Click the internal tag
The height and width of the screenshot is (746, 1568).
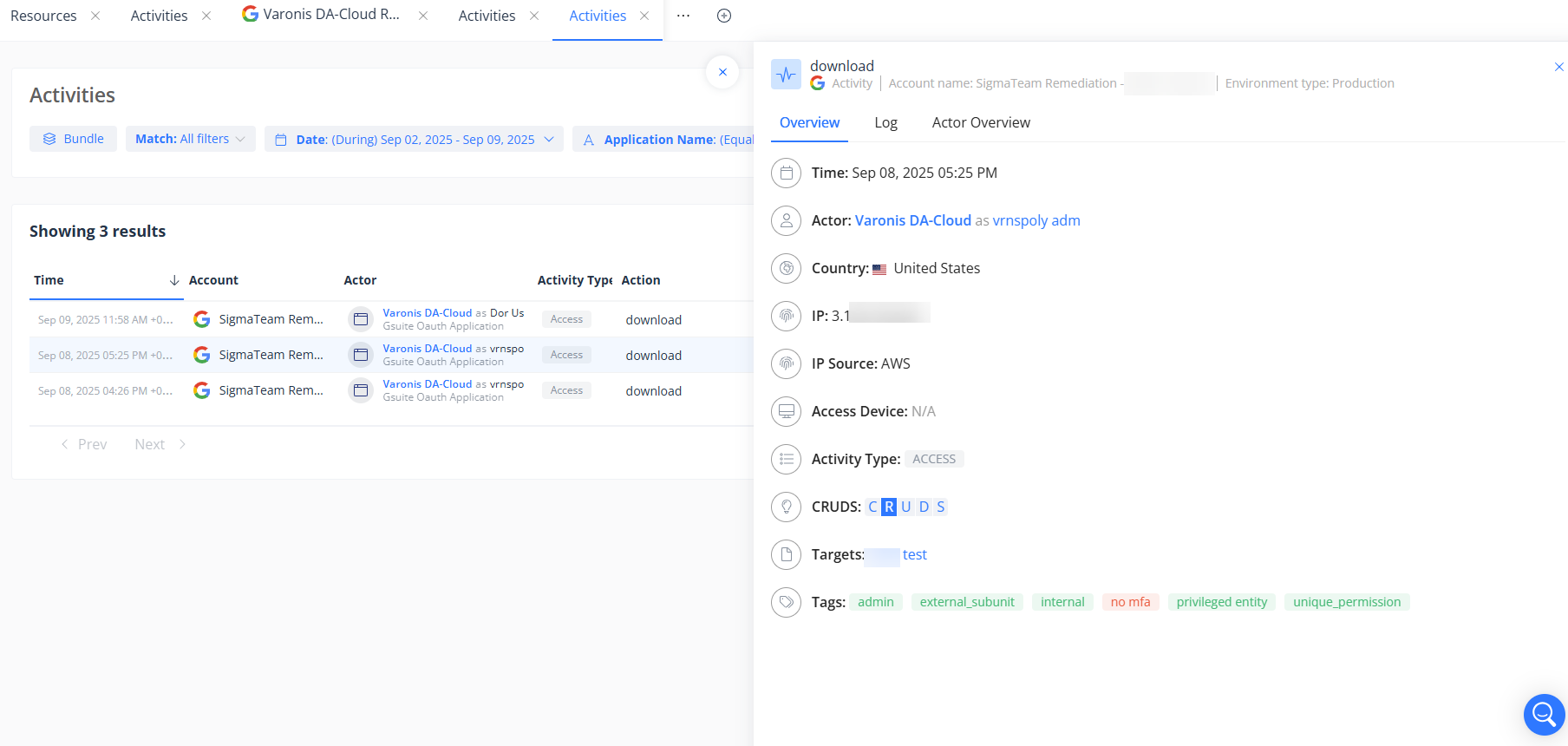tap(1062, 602)
